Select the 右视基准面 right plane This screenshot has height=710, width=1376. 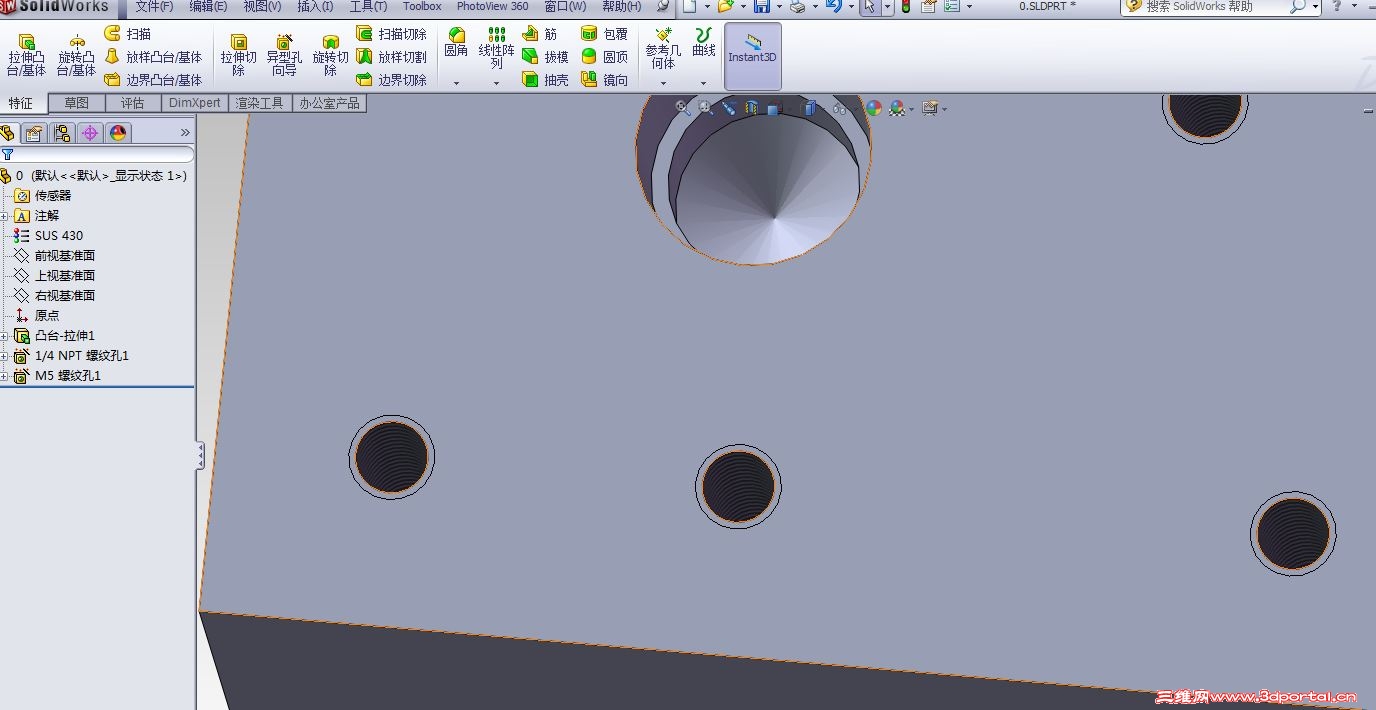click(65, 296)
